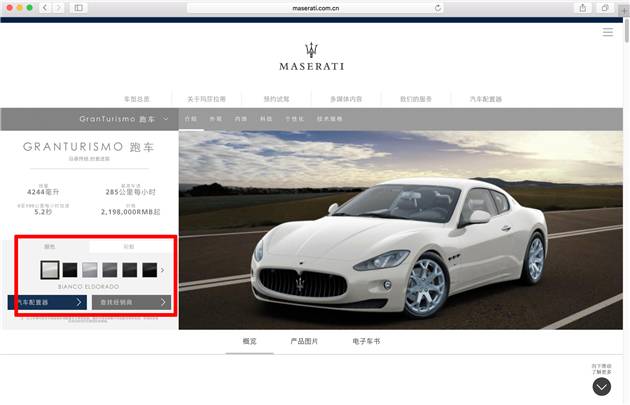Switch to the 介绍 sub-navigation tab

pos(191,119)
